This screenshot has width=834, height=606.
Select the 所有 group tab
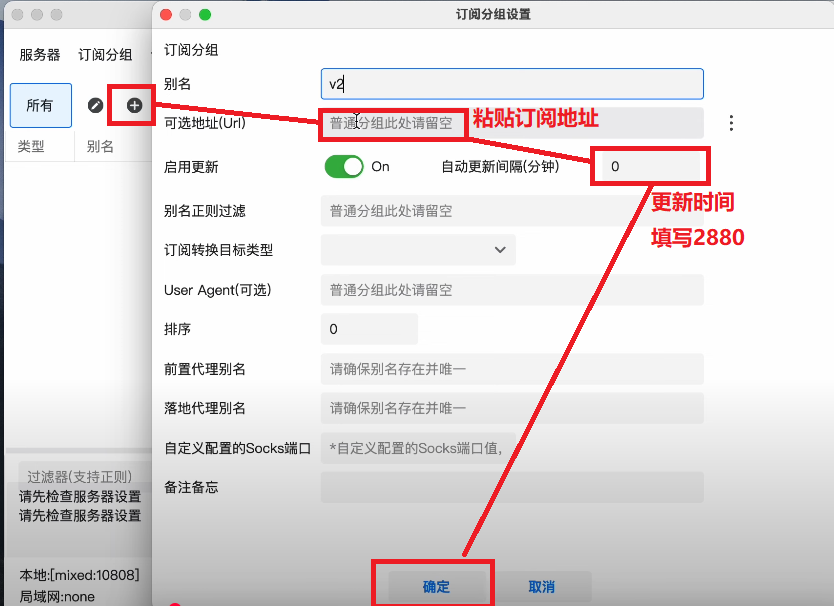[40, 105]
